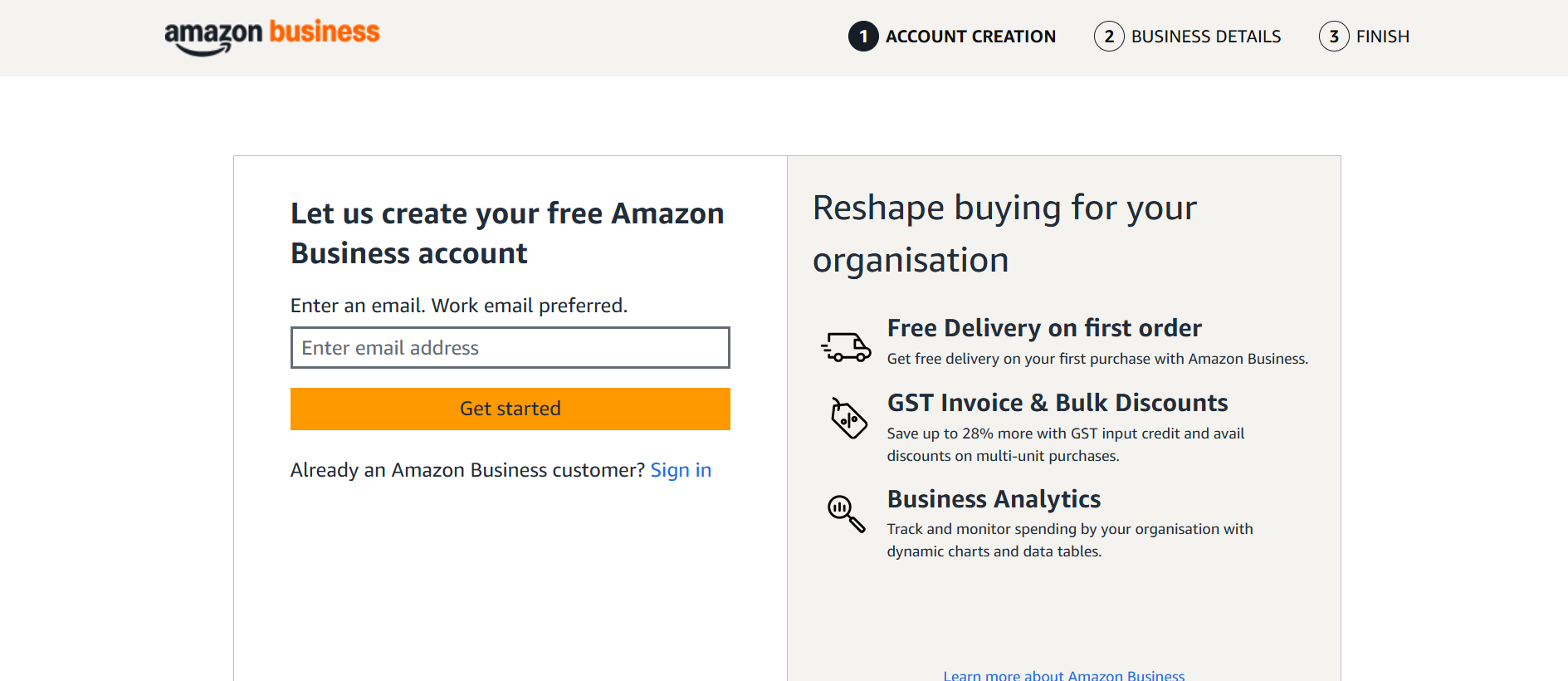The image size is (1568, 681).
Task: Switch to the Finish step
Action: 1382,37
